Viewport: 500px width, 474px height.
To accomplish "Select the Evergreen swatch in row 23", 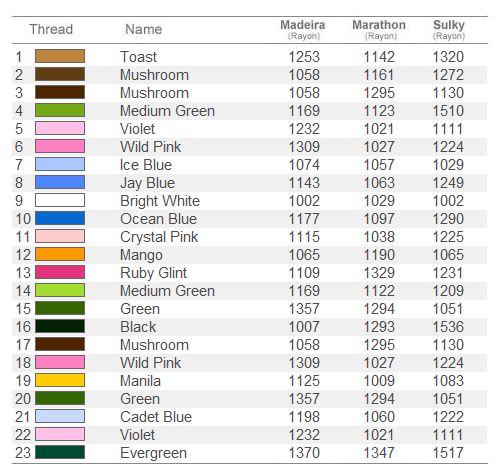I will coord(60,452).
